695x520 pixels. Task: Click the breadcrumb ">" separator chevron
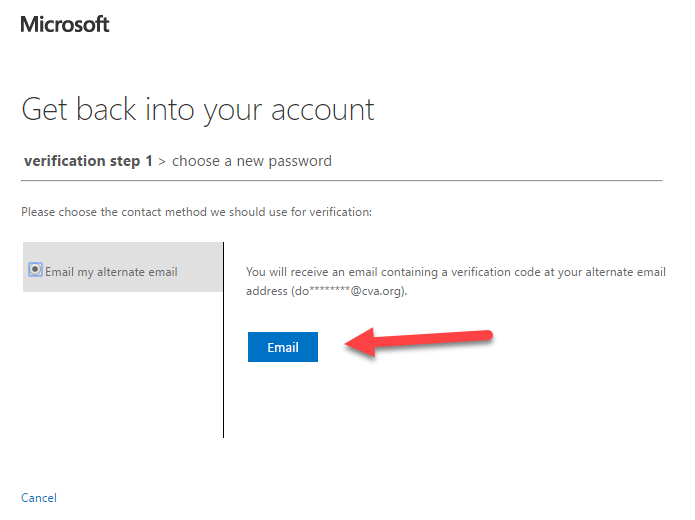[x=162, y=162]
